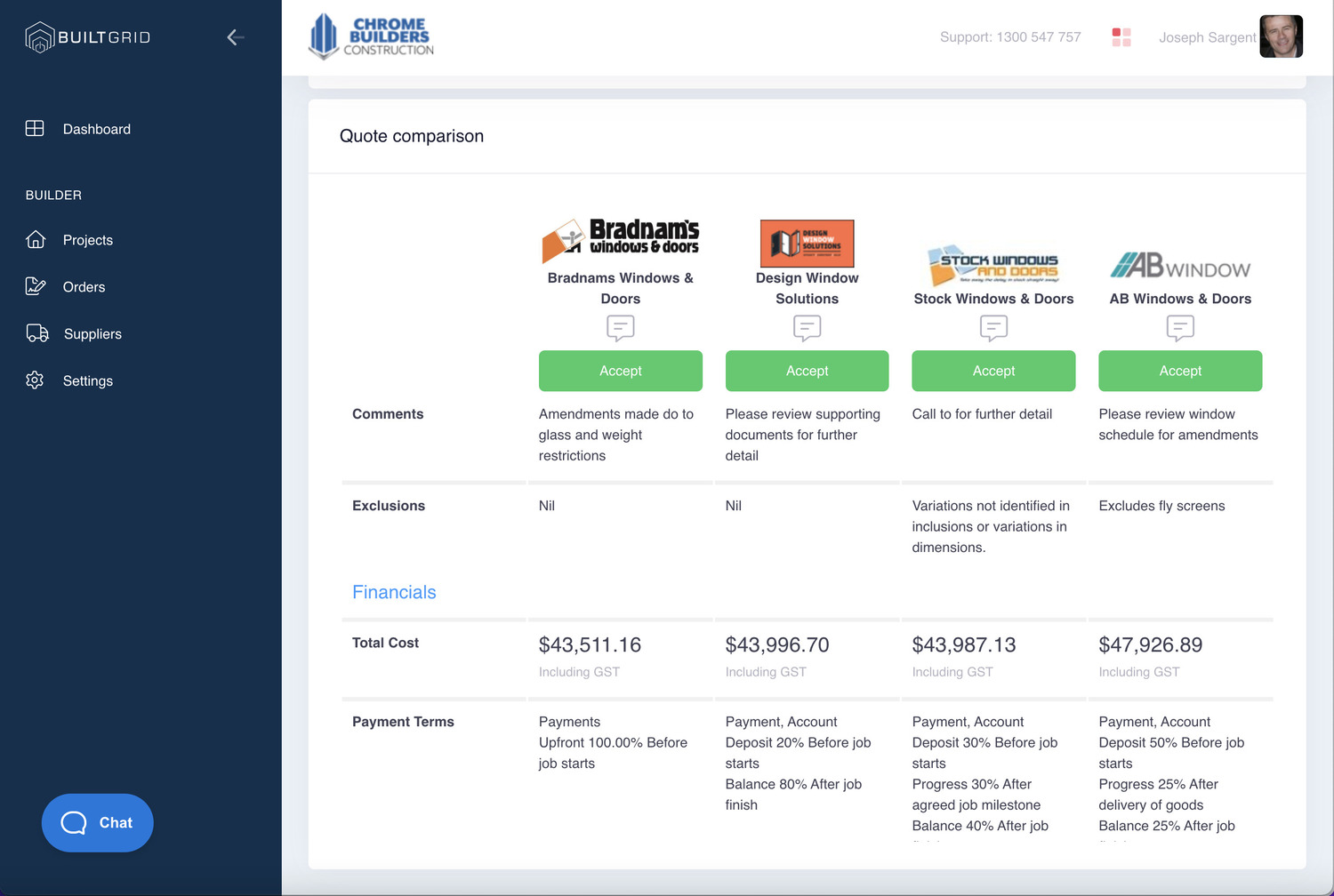1334x896 pixels.
Task: Navigate to Suppliers in the sidebar
Action: coord(92,334)
